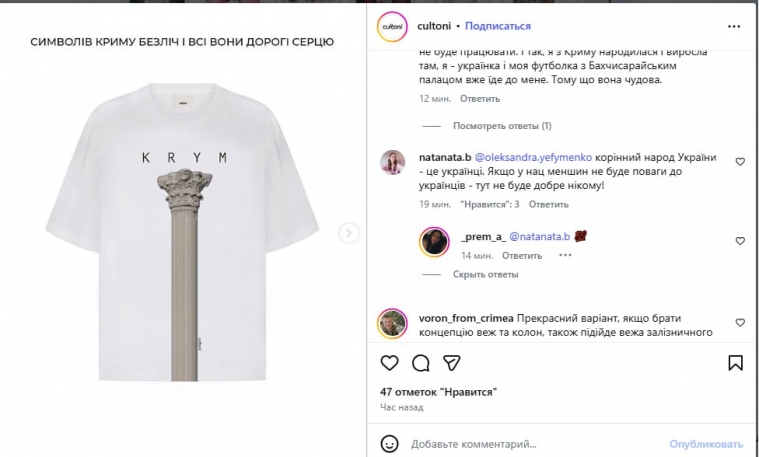Screen dimensions: 759x457
Task: Follow cultoni via "Подписаться"
Action: 498,26
